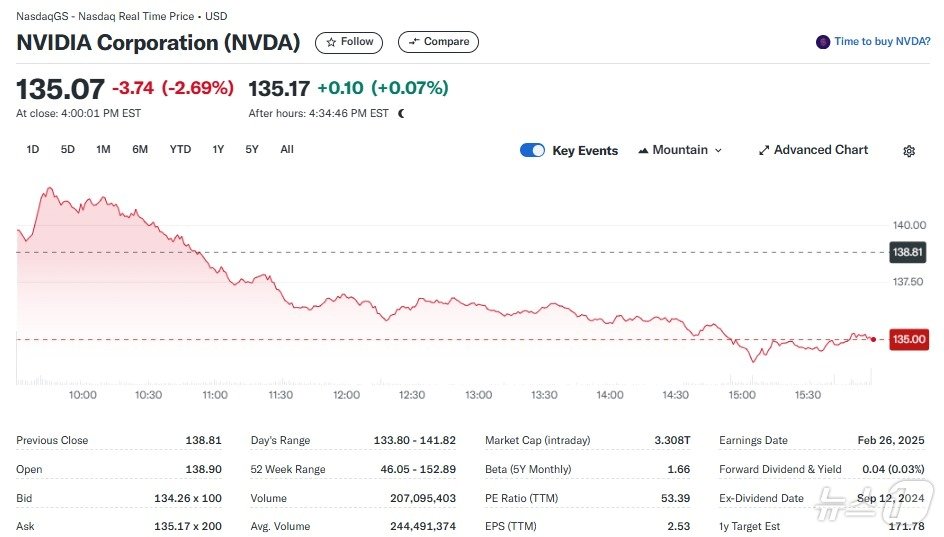Click the 135.00 current price marker

click(x=909, y=340)
